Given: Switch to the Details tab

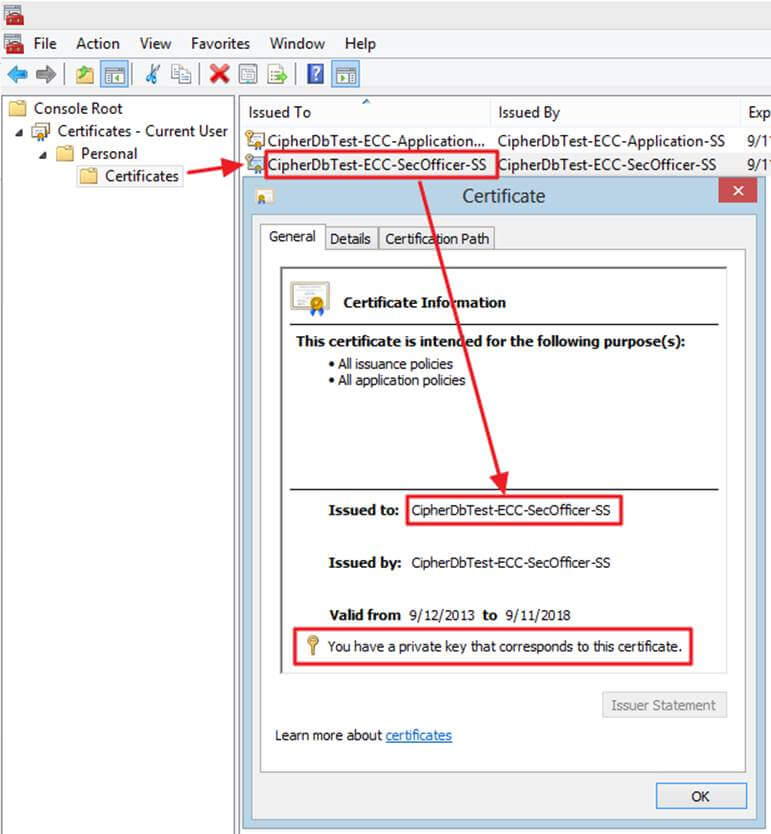Looking at the screenshot, I should point(350,238).
